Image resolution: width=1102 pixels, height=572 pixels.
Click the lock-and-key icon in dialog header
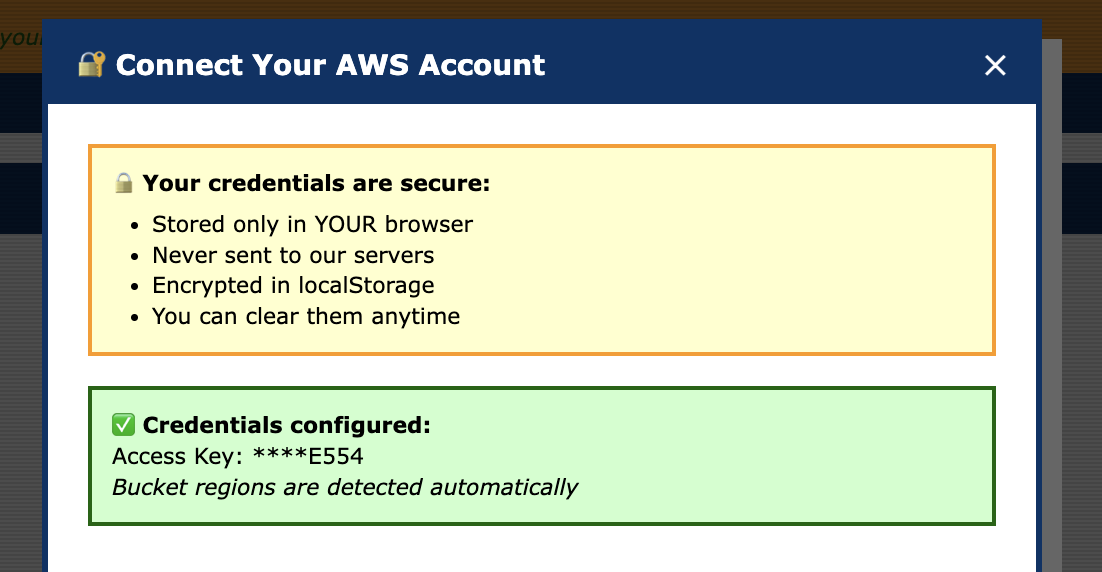coord(91,66)
